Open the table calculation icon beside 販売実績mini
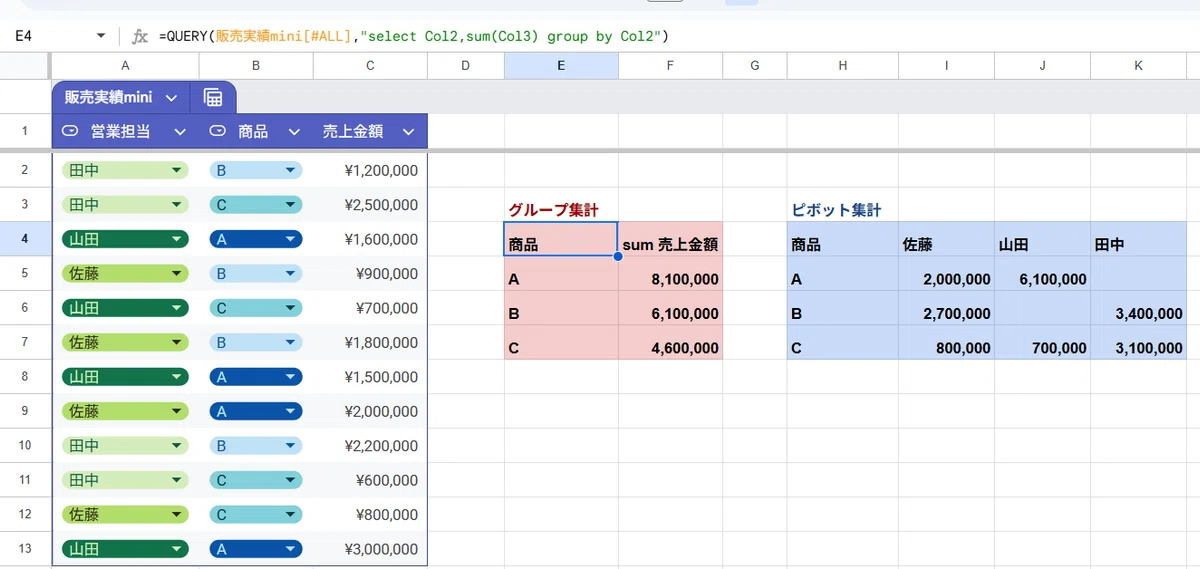Viewport: 1200px width, 569px height. (x=212, y=98)
